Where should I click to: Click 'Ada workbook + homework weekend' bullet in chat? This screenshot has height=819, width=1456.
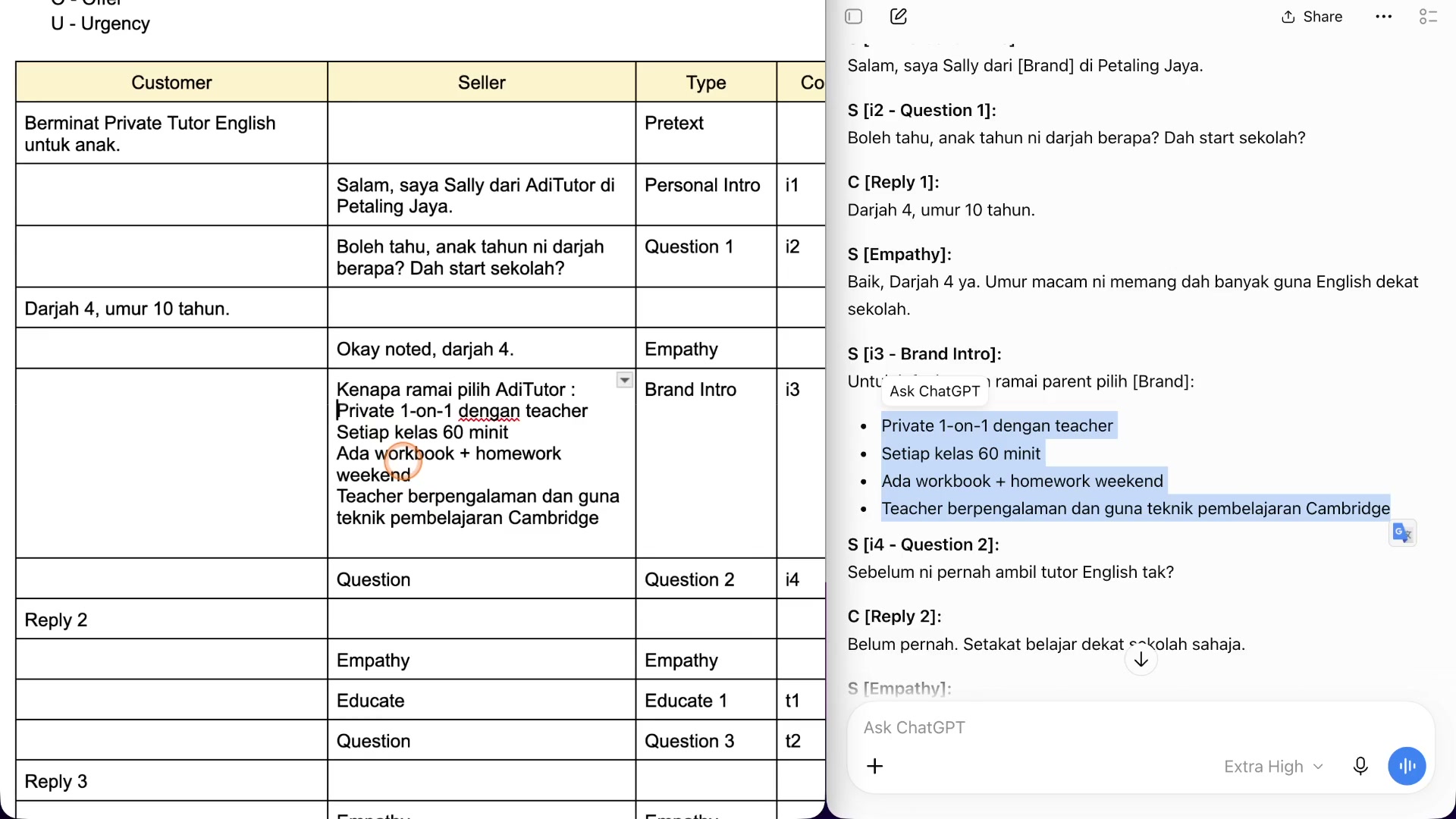point(1022,482)
